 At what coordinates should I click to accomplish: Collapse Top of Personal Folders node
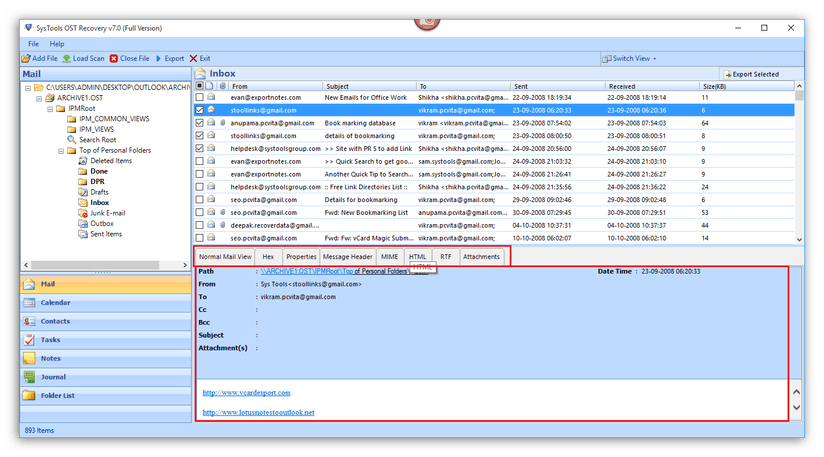click(61, 151)
